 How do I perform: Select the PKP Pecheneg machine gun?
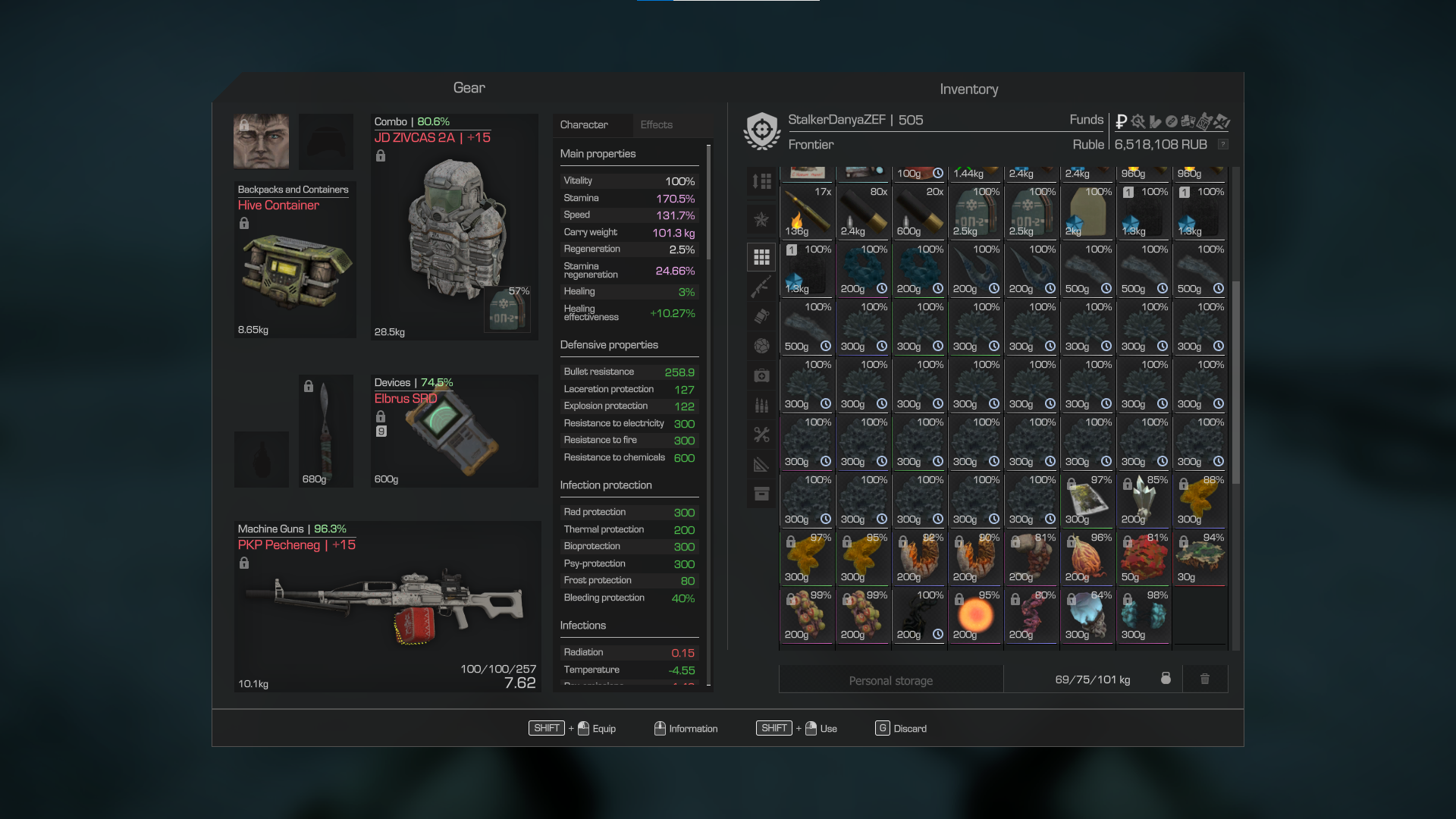click(x=388, y=607)
